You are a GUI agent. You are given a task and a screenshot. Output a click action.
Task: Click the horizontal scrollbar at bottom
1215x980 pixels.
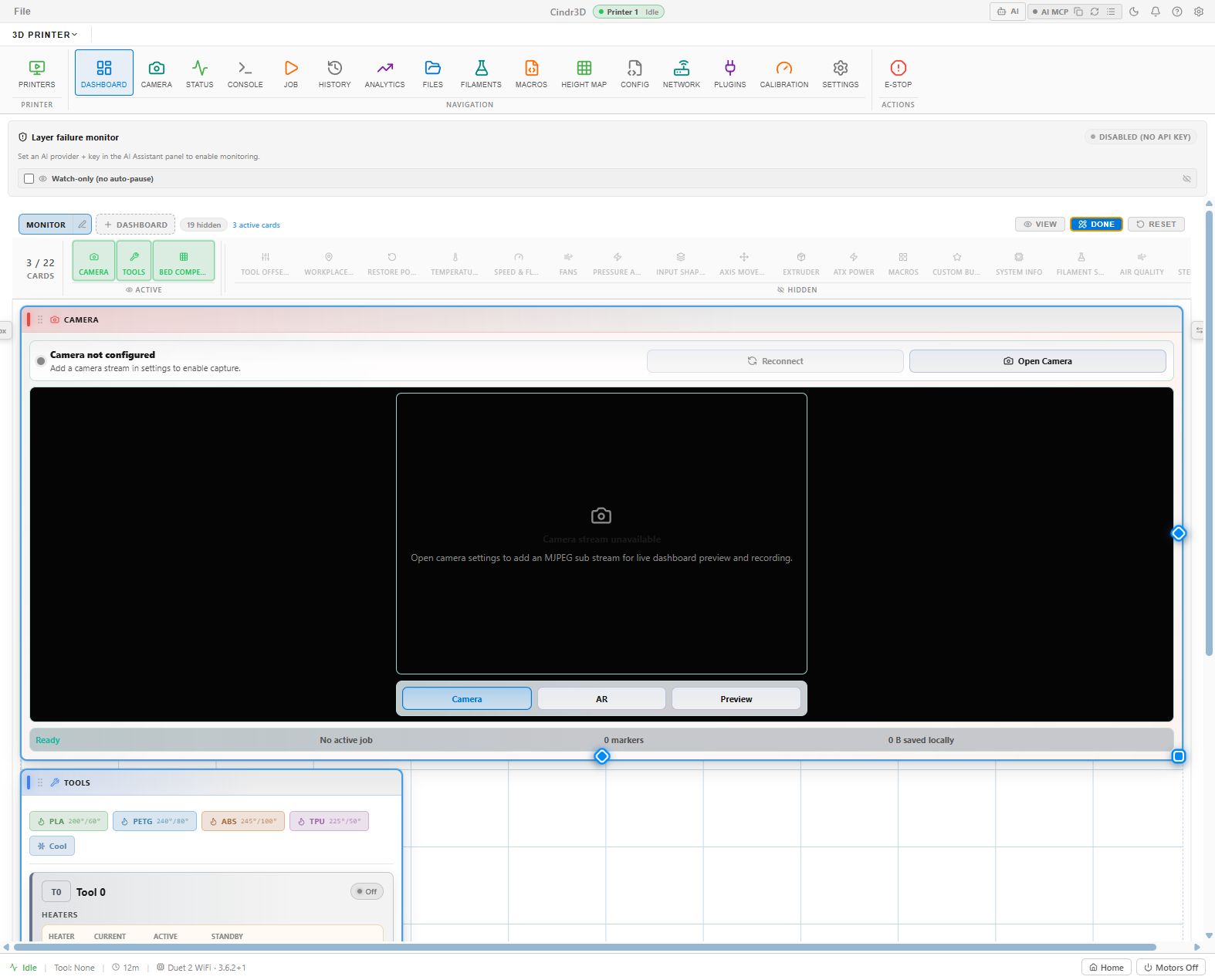point(584,947)
